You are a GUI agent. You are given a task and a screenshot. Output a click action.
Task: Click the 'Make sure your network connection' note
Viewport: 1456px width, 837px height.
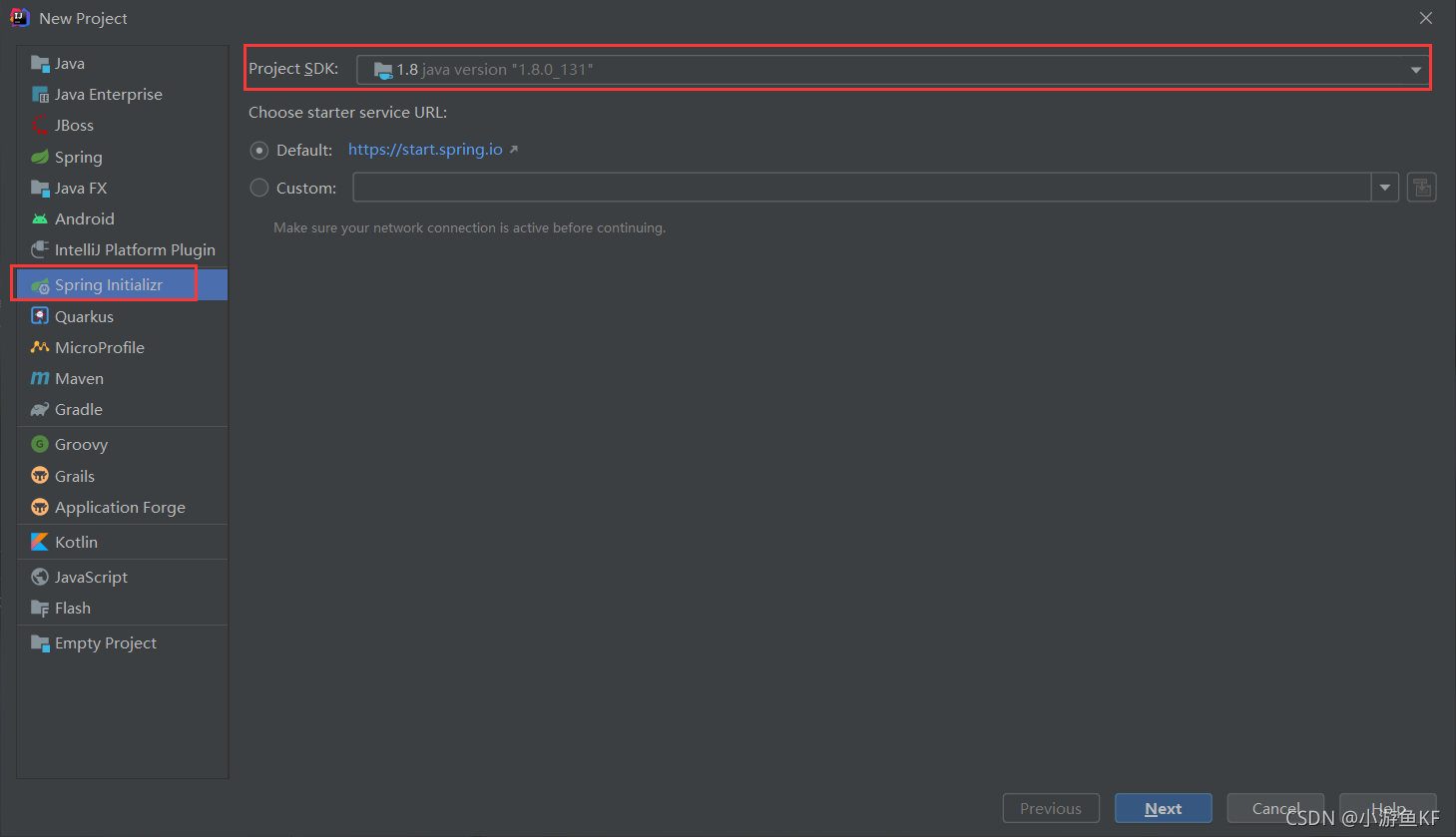click(x=469, y=228)
